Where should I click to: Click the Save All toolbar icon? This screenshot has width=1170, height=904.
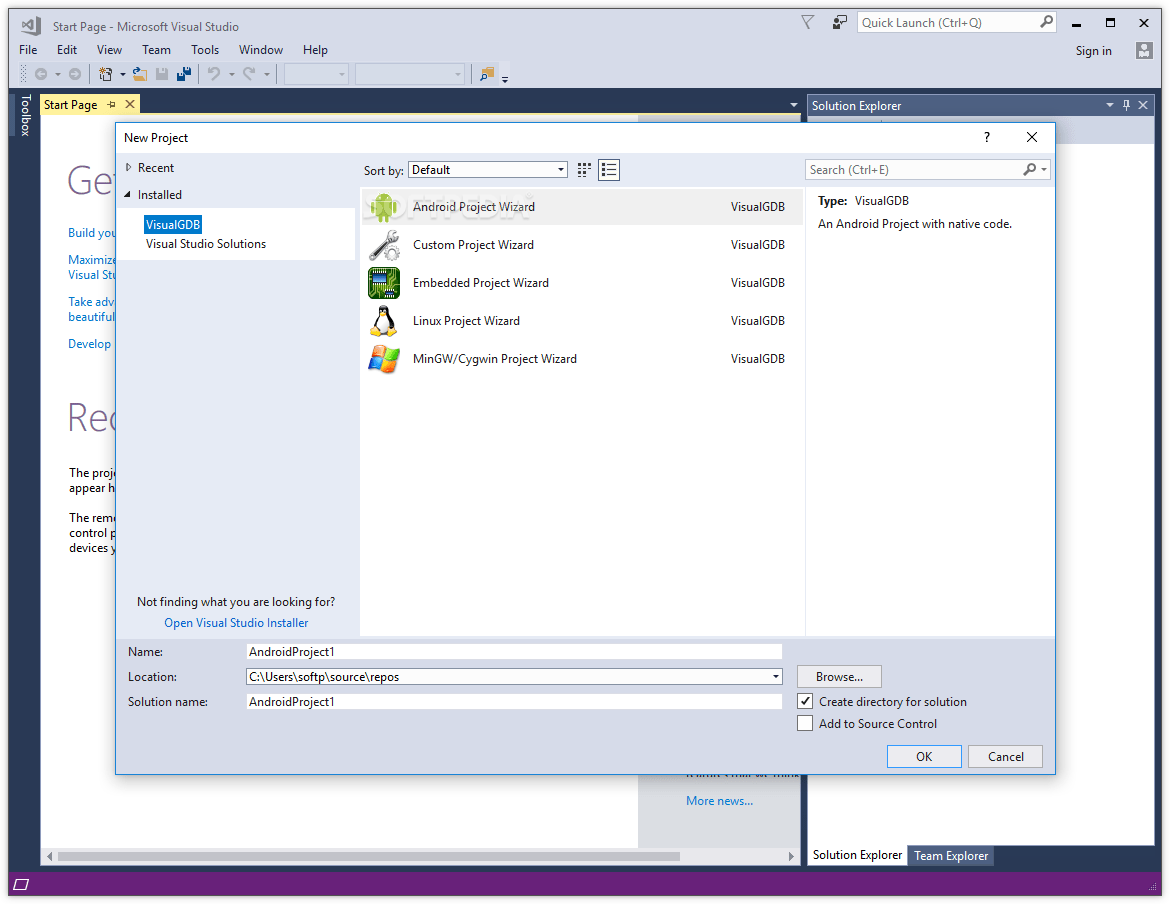[184, 74]
